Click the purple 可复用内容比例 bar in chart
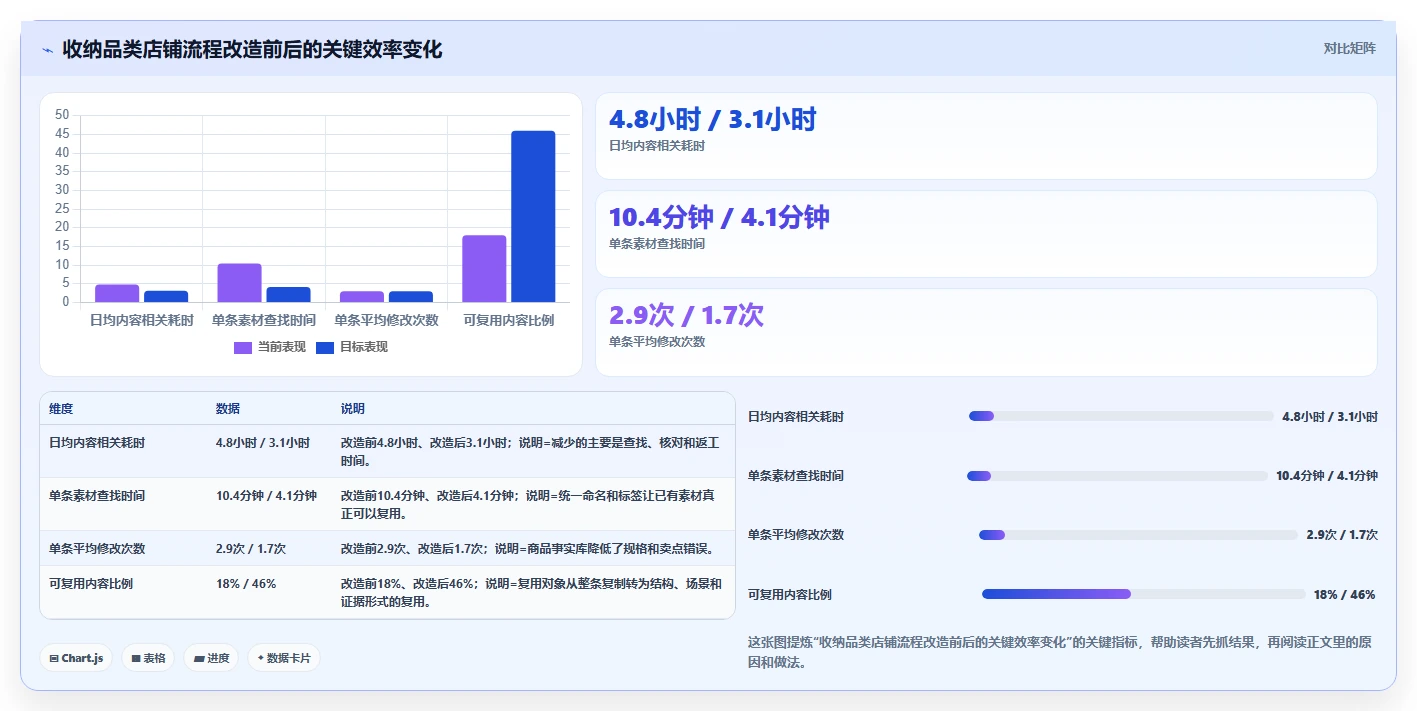 [484, 268]
